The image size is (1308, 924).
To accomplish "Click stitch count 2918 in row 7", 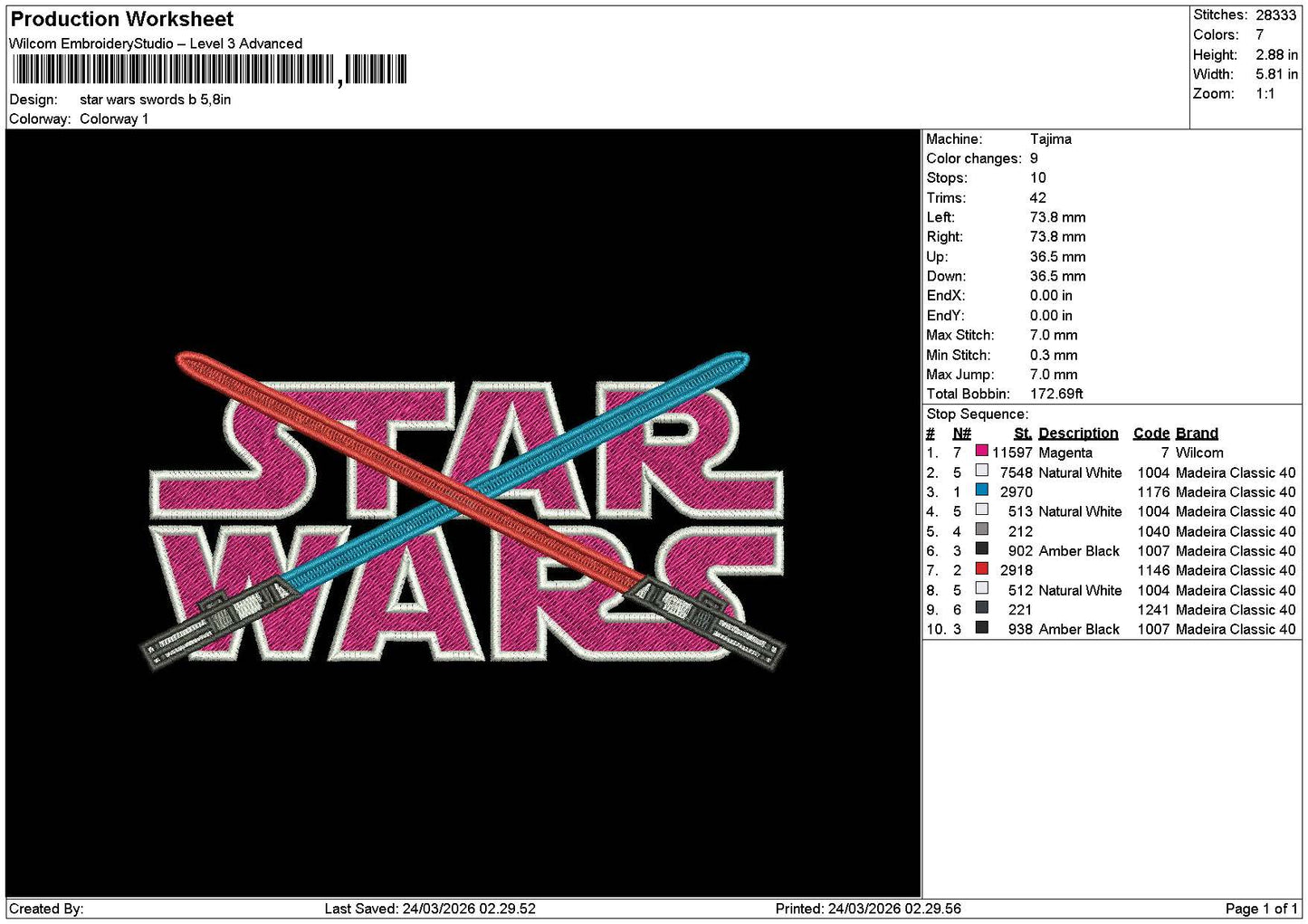I will 1016,570.
